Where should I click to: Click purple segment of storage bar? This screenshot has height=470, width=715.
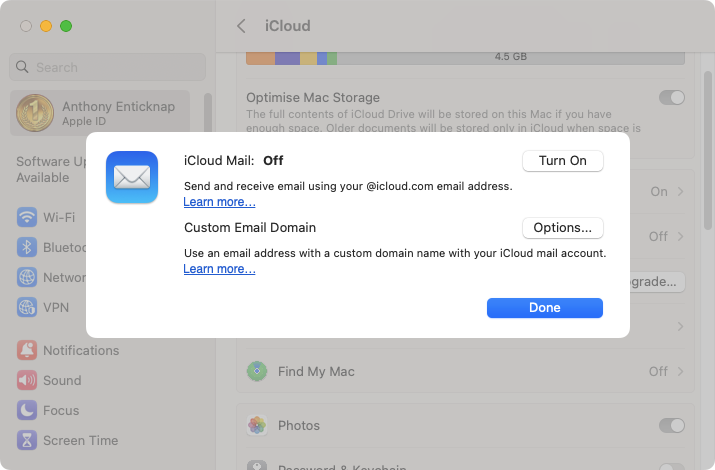[x=287, y=58]
